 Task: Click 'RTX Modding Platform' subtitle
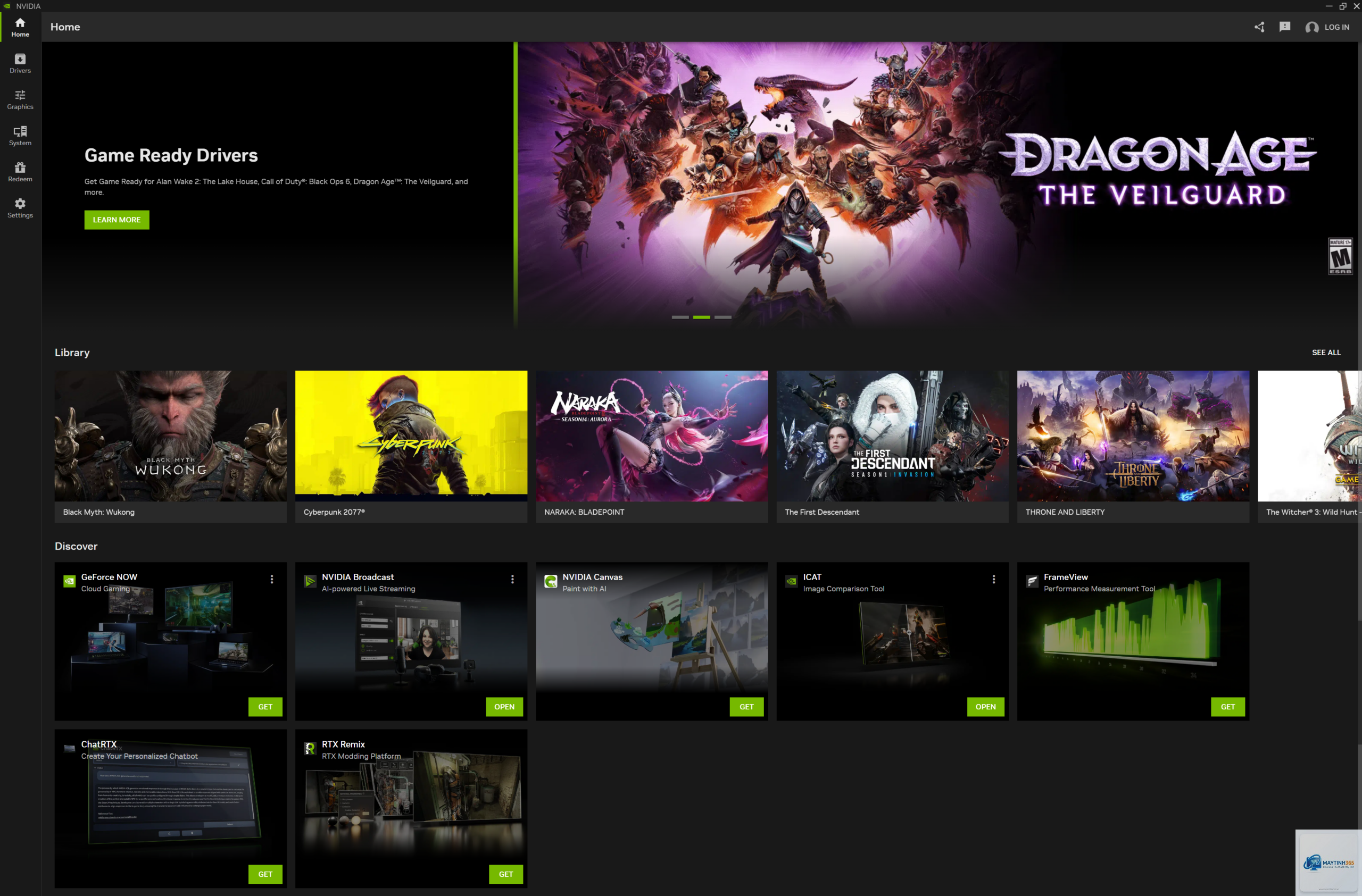[x=361, y=756]
